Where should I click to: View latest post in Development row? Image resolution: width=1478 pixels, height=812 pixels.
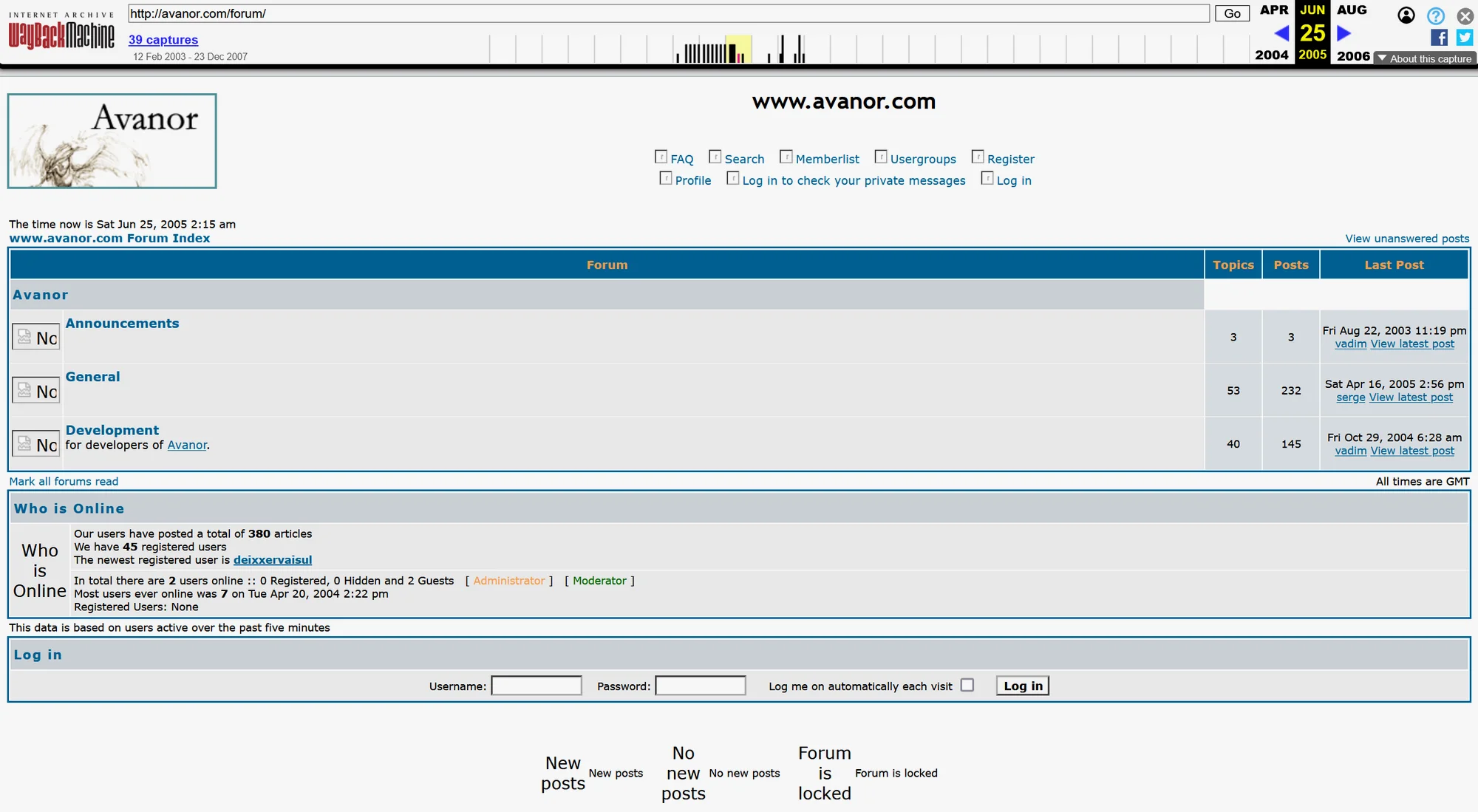(1412, 451)
